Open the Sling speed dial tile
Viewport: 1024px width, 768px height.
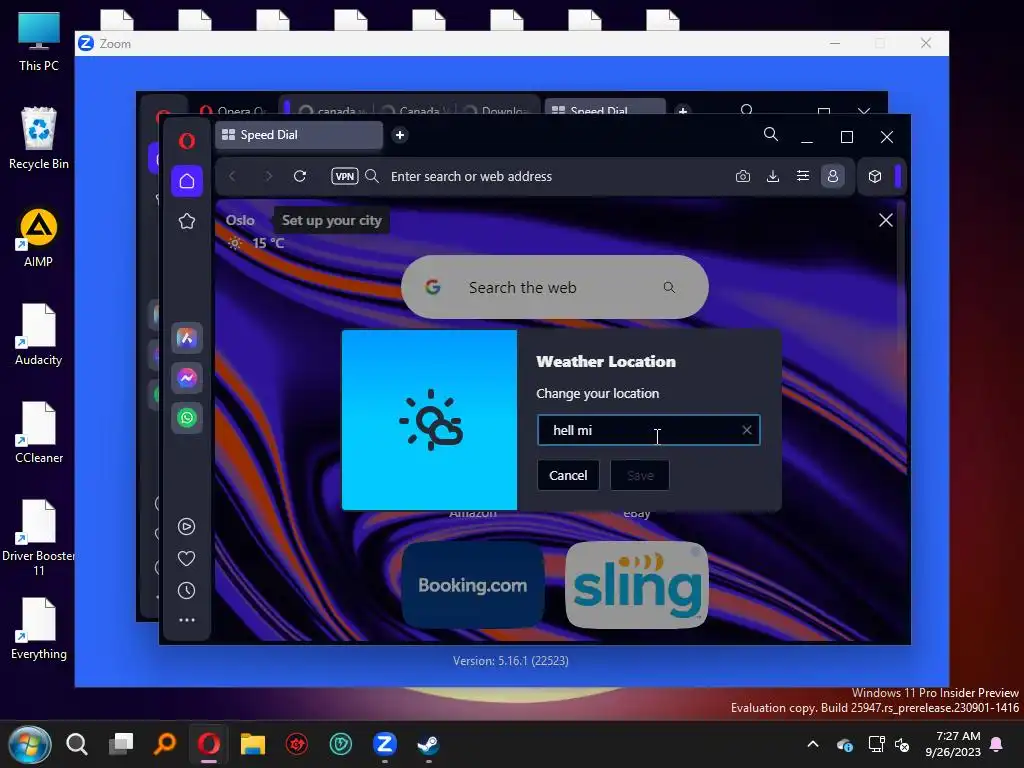pyautogui.click(x=637, y=584)
